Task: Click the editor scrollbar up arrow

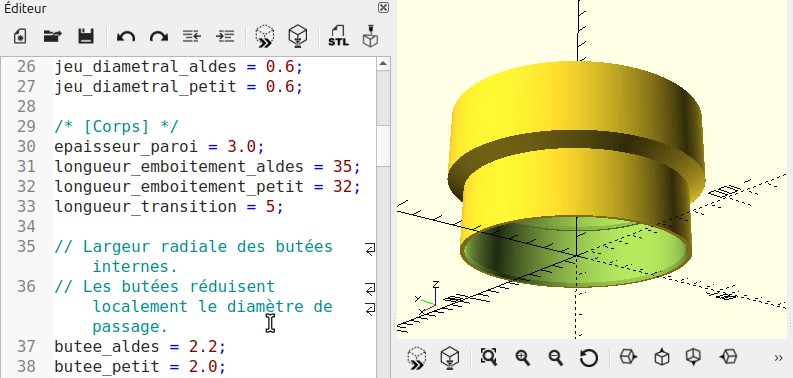Action: [383, 64]
